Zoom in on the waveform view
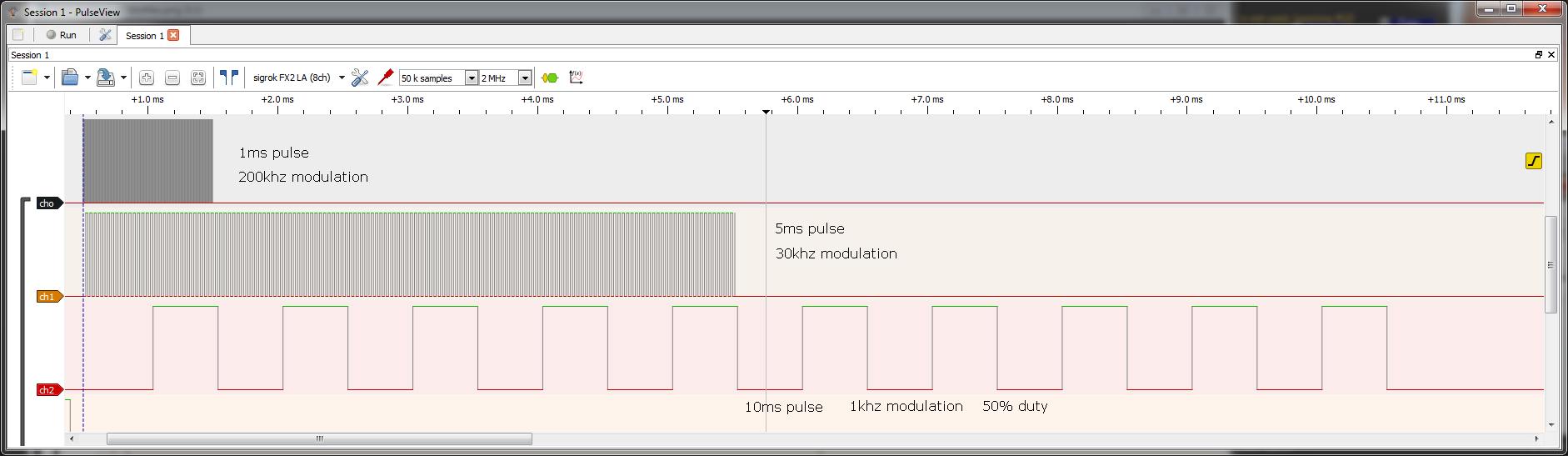This screenshot has height=456, width=1568. pyautogui.click(x=147, y=78)
